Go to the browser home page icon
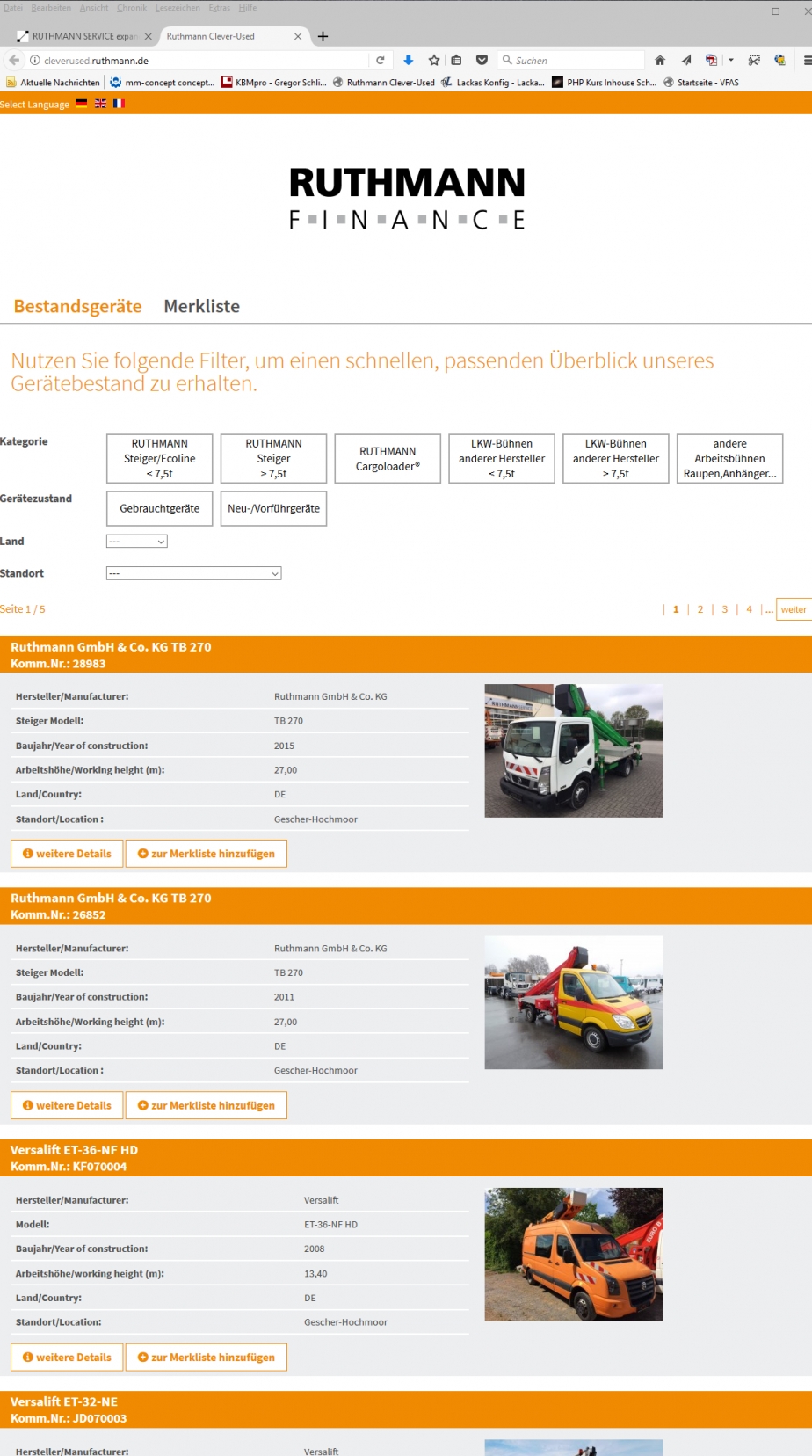812x1456 pixels. point(660,60)
